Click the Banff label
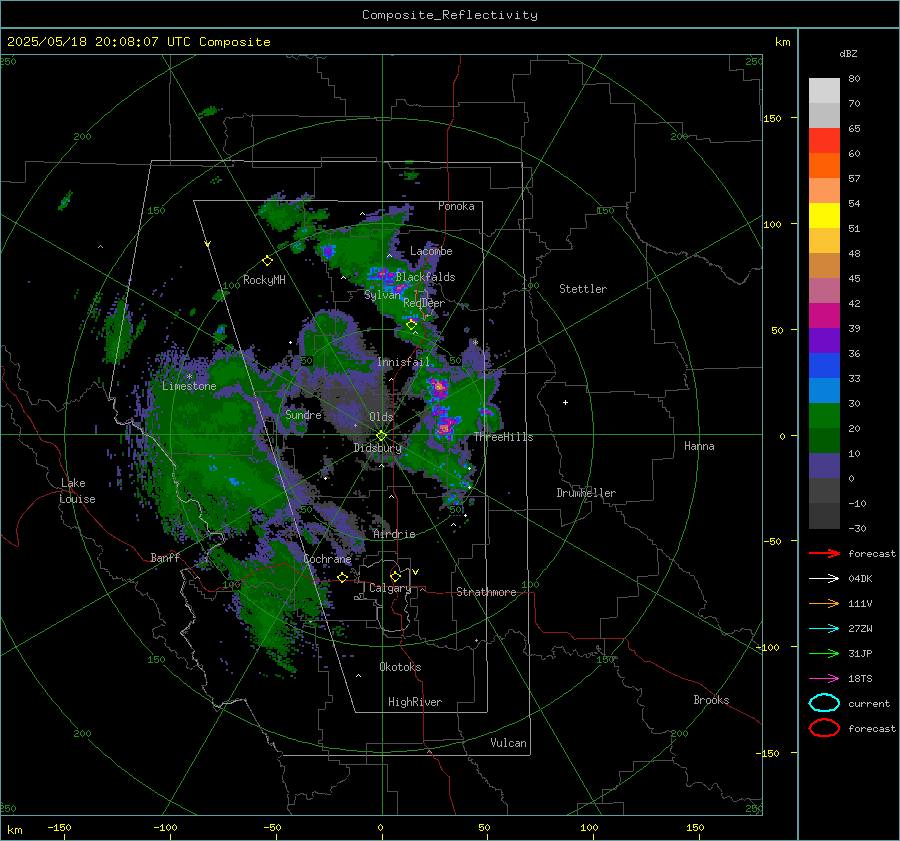Screen dimensions: 900x841 click(165, 558)
